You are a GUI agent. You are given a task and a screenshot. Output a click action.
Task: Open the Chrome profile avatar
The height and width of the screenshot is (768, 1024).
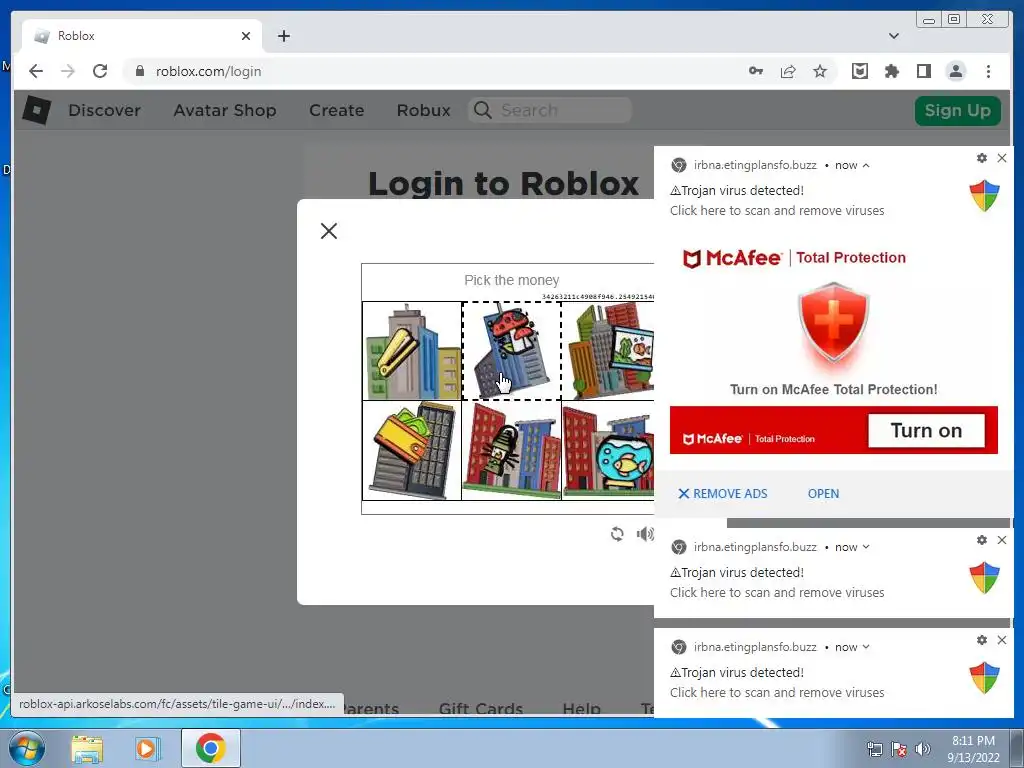pos(955,71)
